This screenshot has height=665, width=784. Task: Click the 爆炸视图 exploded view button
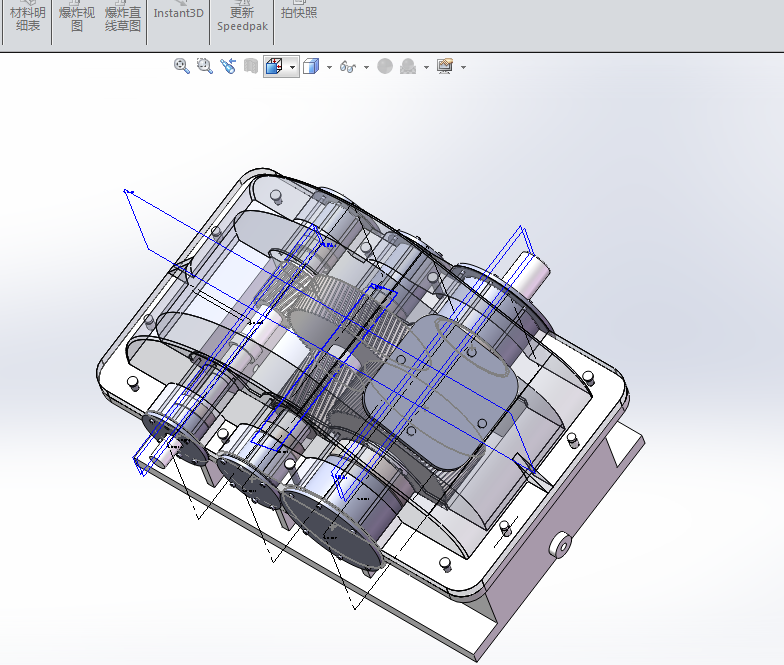click(x=77, y=18)
